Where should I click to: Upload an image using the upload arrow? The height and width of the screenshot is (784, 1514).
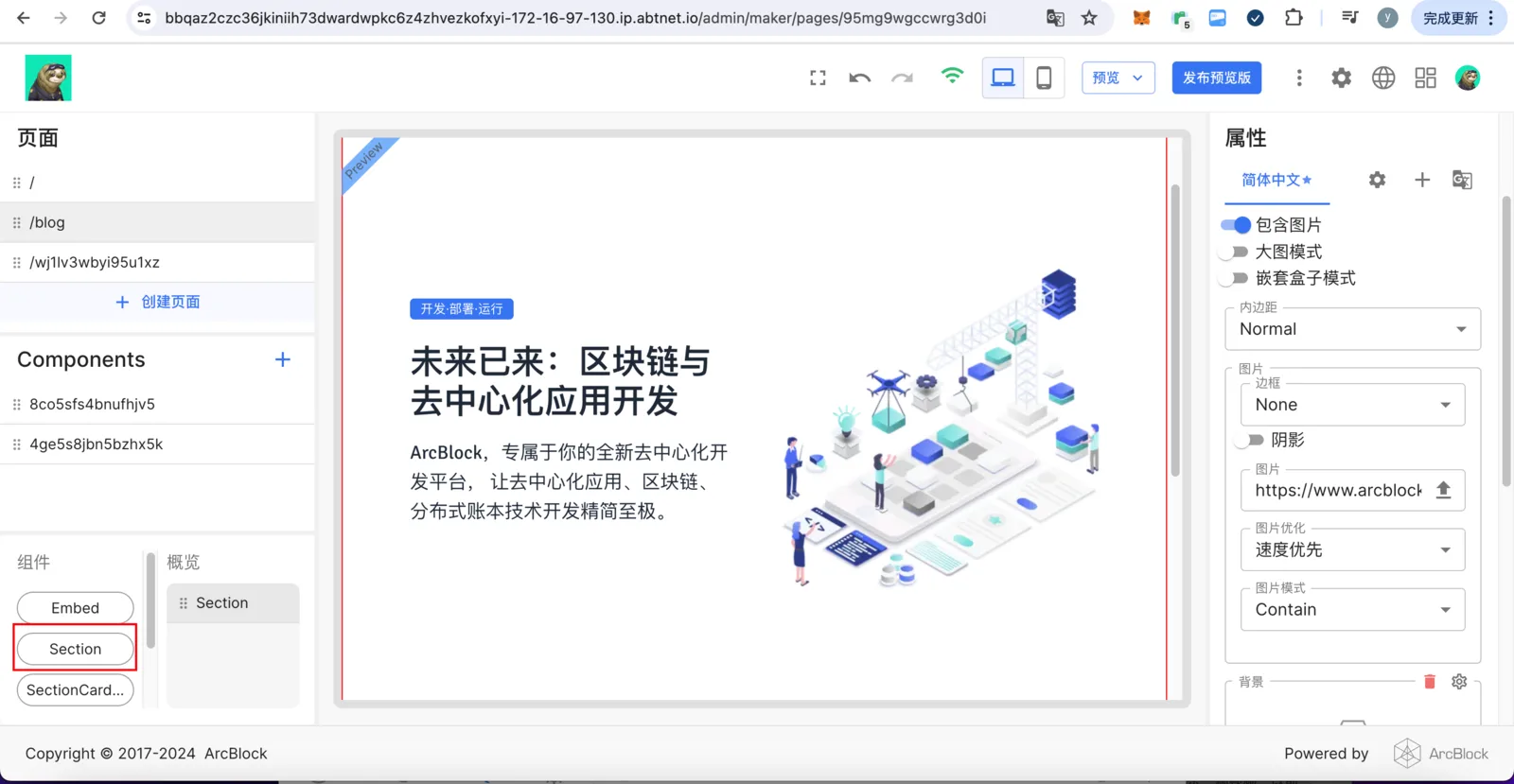[1443, 490]
